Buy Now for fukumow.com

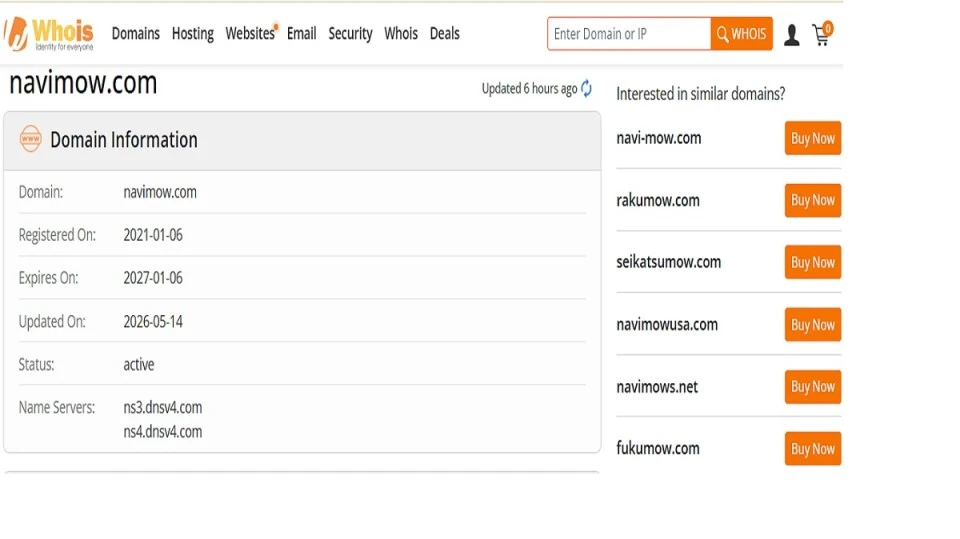pyautogui.click(x=813, y=448)
